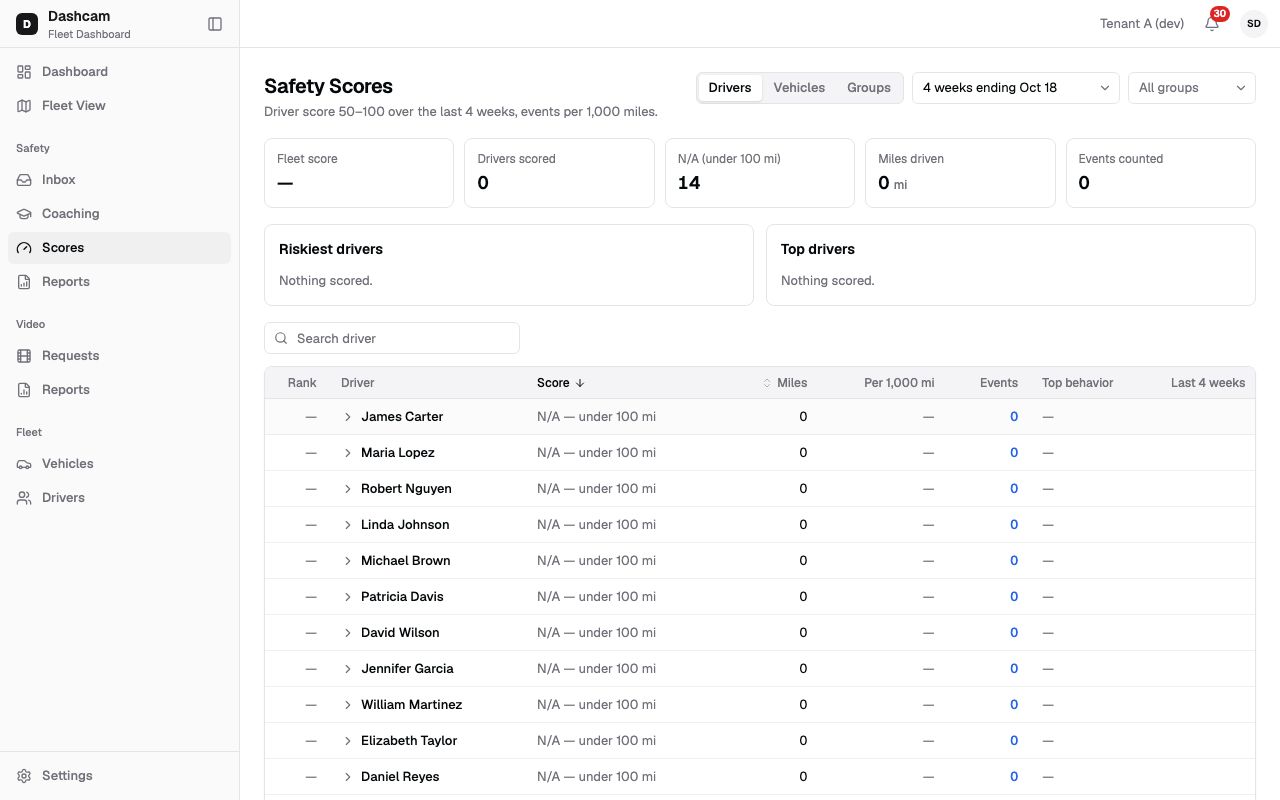Click the Search driver input field
The height and width of the screenshot is (800, 1280).
pos(392,338)
